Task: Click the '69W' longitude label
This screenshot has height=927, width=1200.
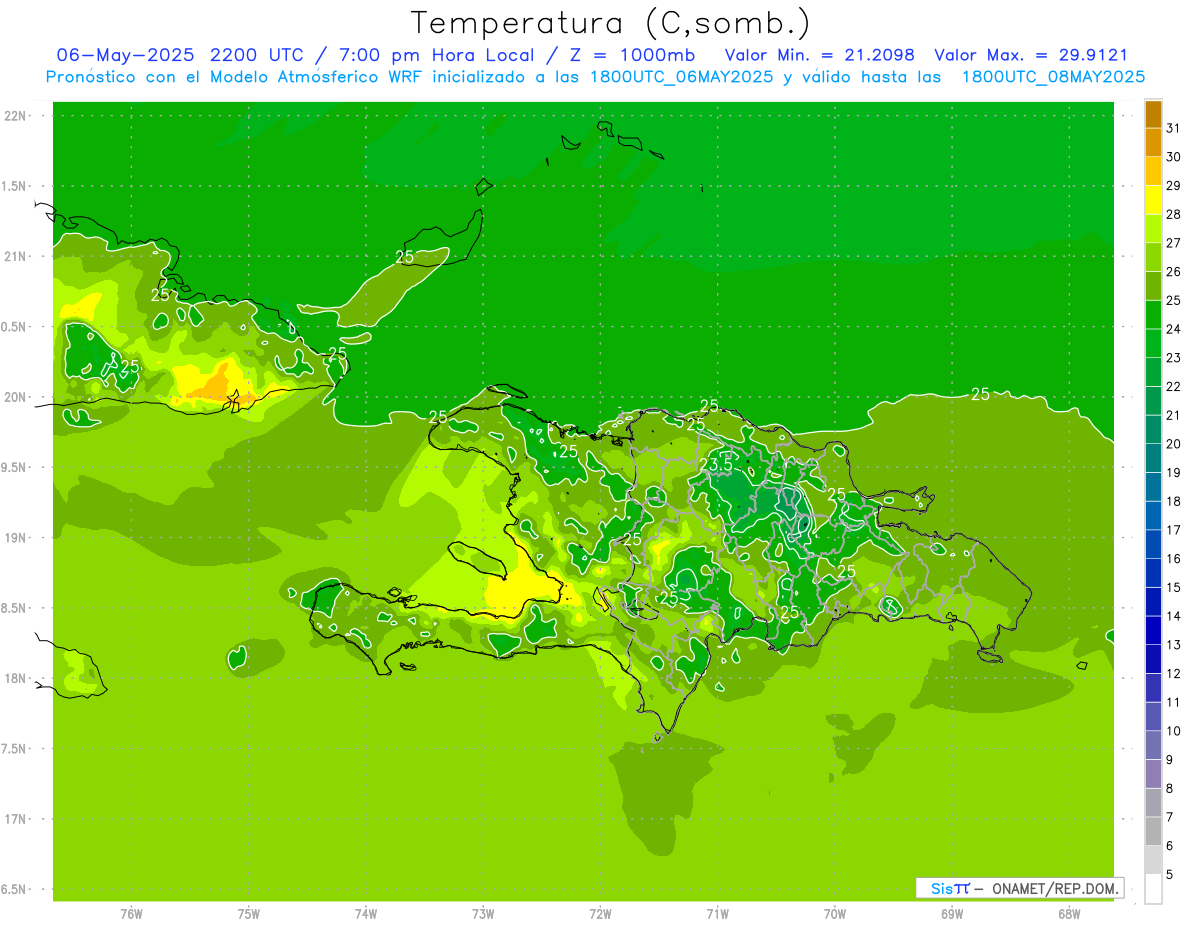Action: tap(951, 914)
